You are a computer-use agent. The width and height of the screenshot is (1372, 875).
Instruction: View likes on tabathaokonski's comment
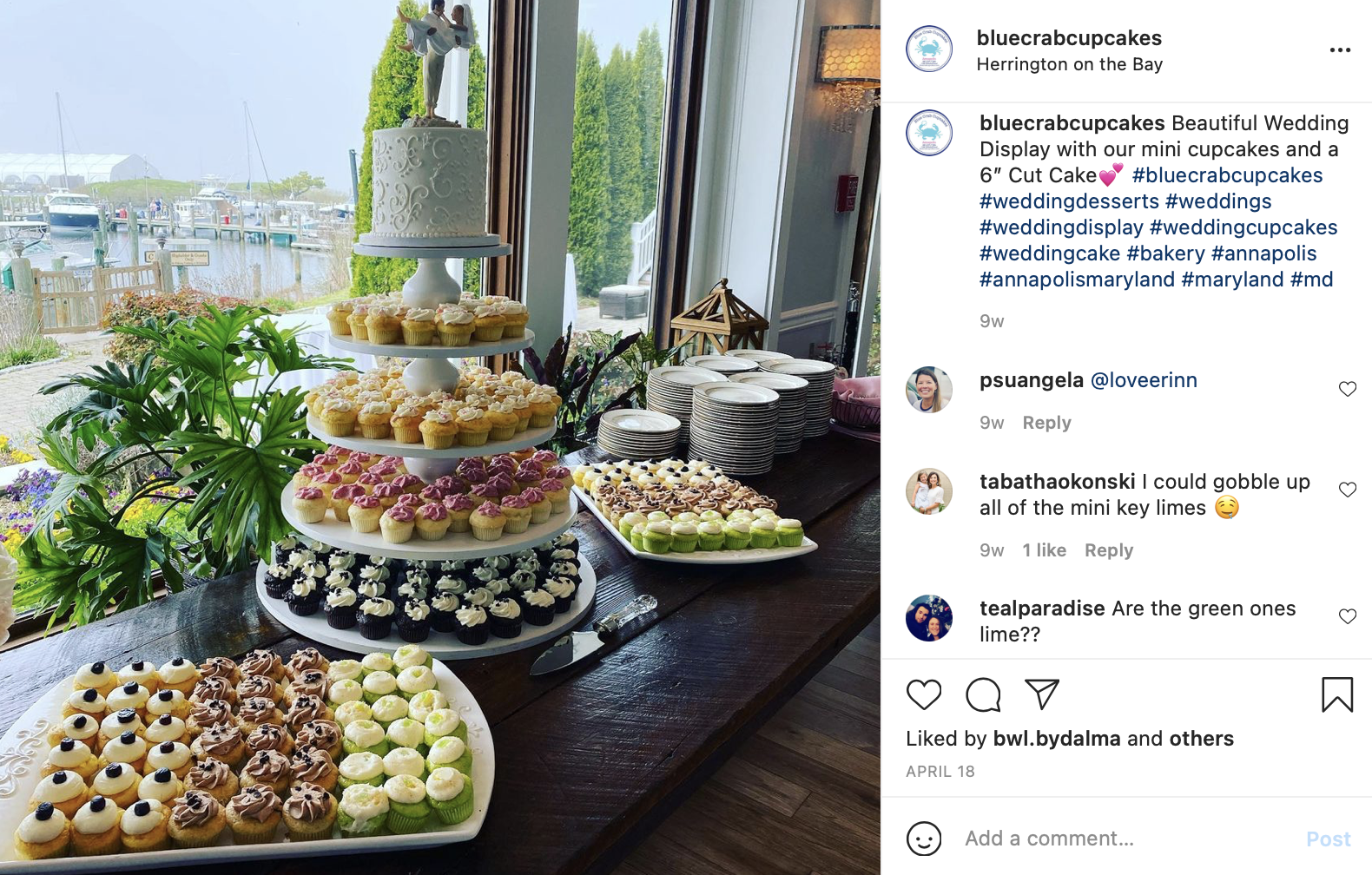[x=1044, y=550]
